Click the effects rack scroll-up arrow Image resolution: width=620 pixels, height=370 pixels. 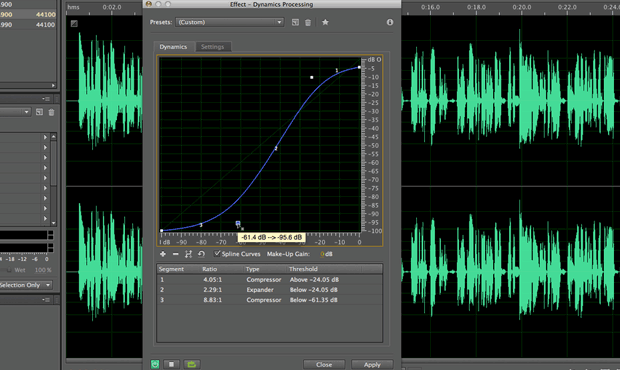click(53, 136)
